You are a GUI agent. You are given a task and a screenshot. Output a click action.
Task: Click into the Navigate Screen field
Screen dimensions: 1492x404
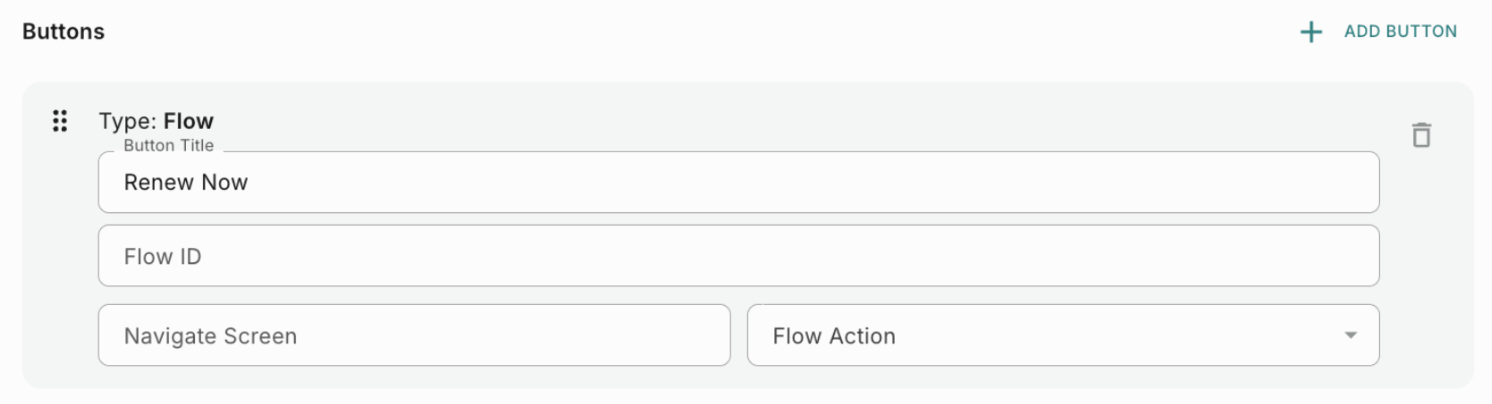tap(414, 336)
